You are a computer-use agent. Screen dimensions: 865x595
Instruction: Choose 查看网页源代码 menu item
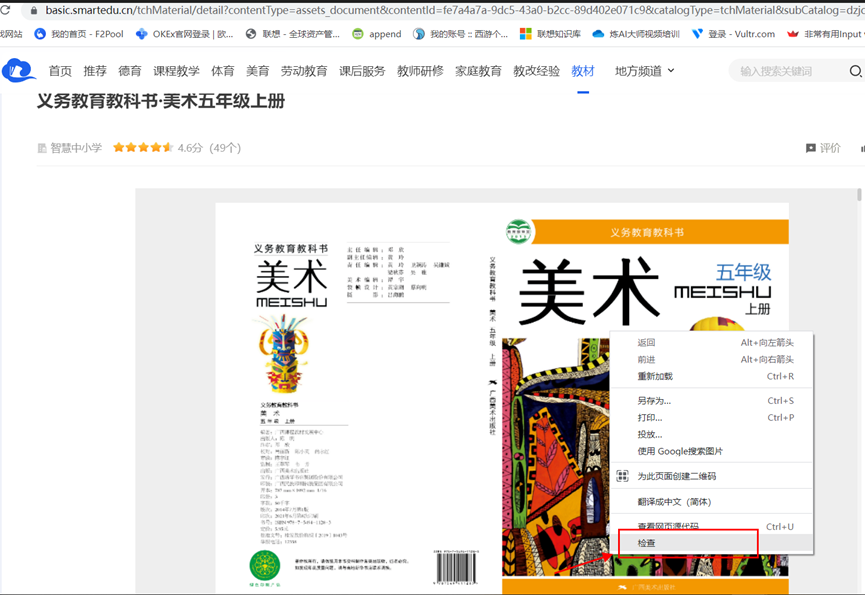pyautogui.click(x=712, y=526)
